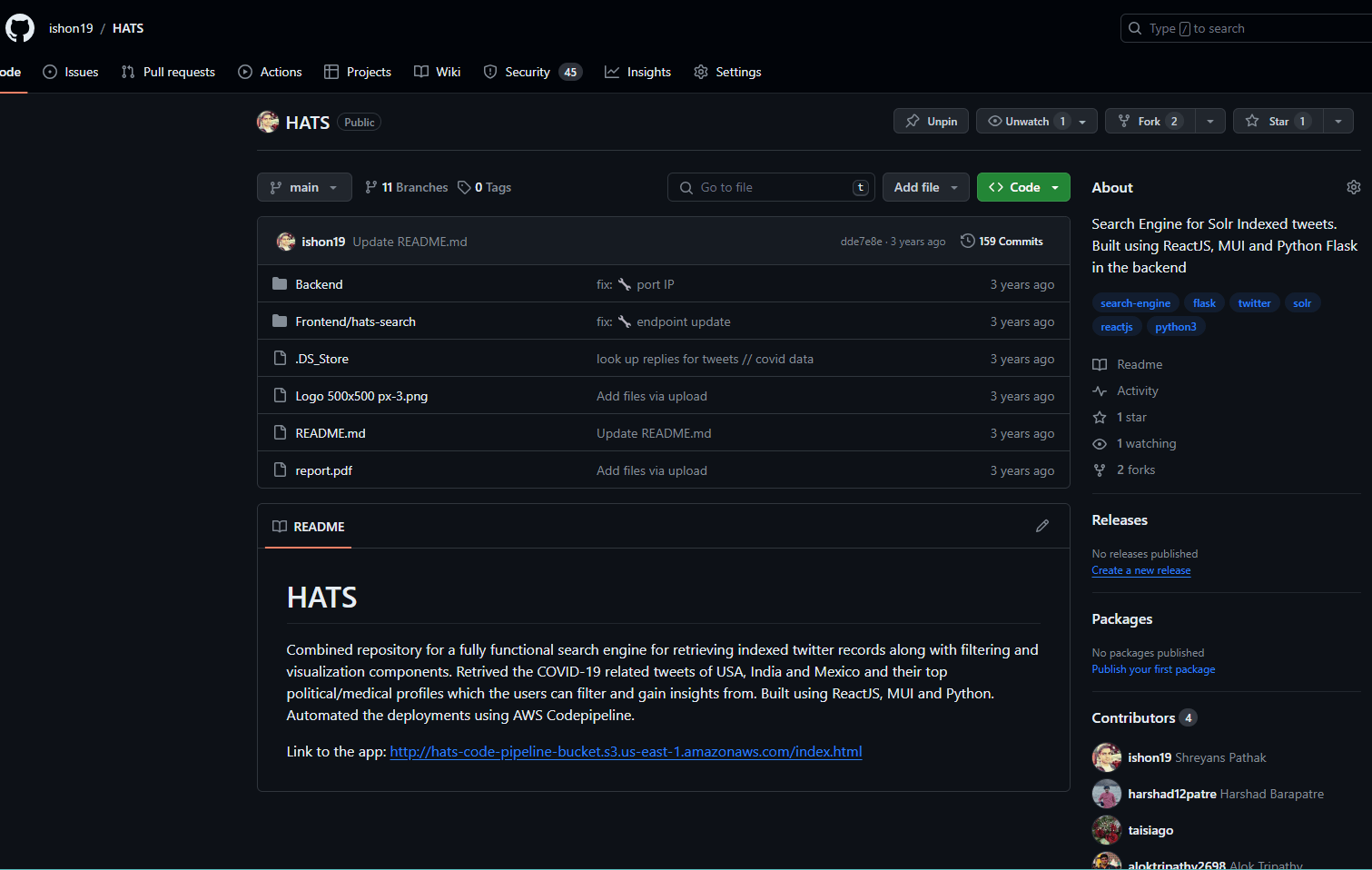This screenshot has width=1372, height=870.
Task: Open the endpoint update commit message
Action: 663,321
